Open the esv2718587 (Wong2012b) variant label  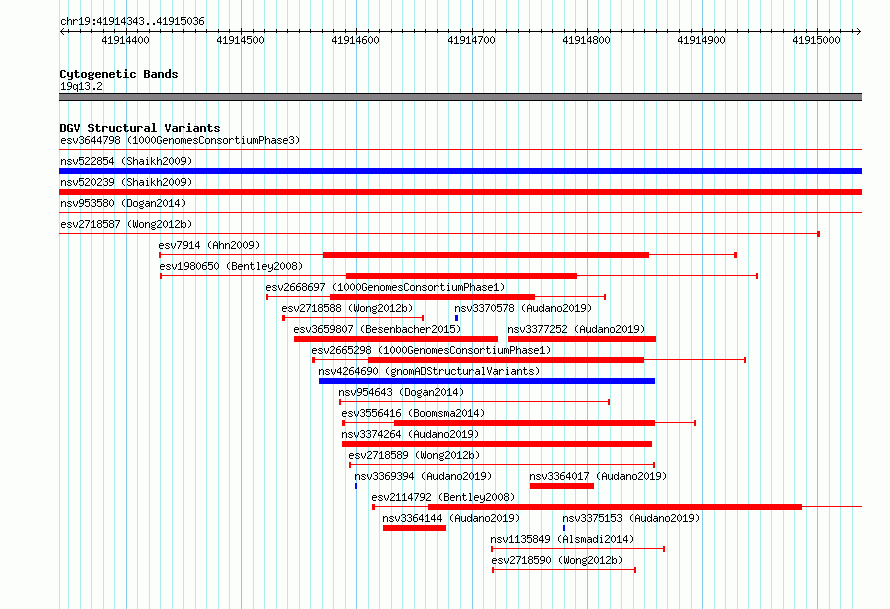pyautogui.click(x=126, y=224)
